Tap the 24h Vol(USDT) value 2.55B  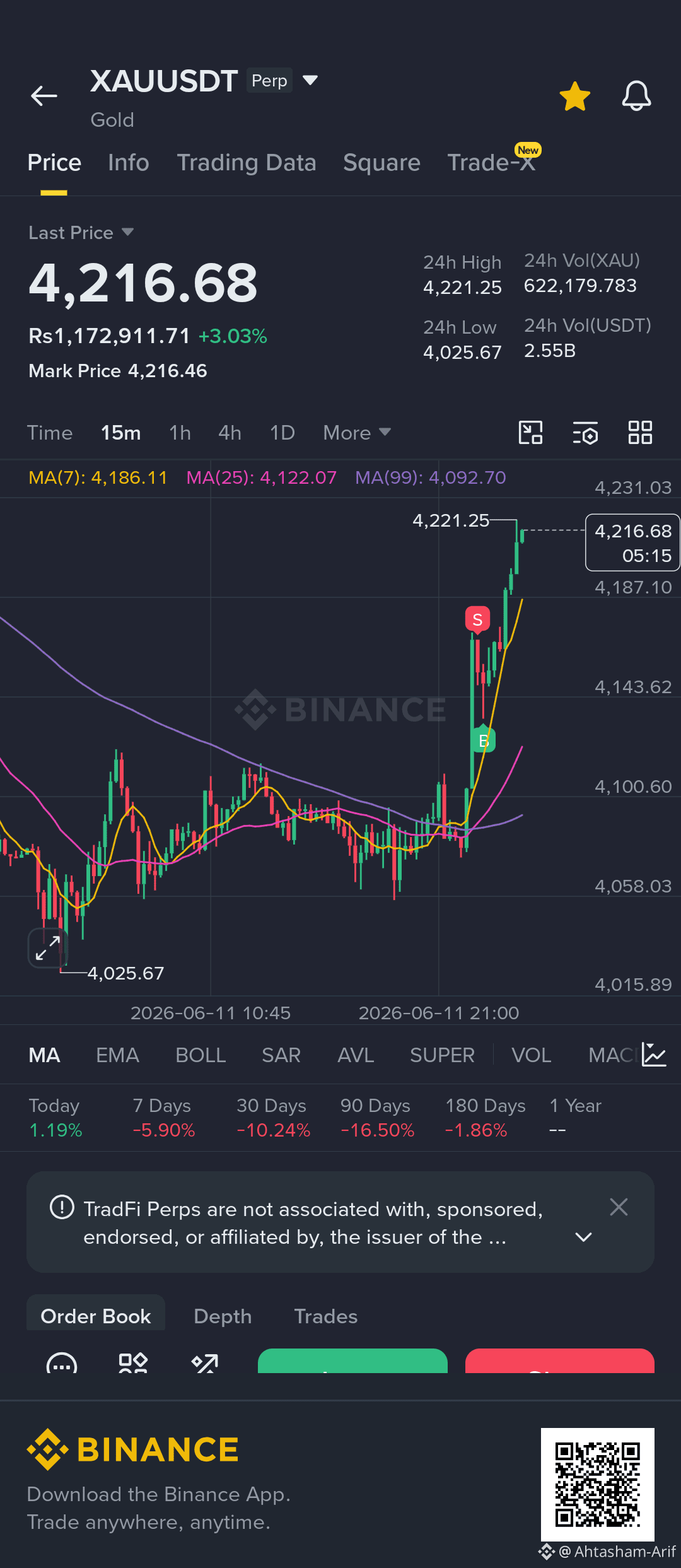[x=550, y=351]
